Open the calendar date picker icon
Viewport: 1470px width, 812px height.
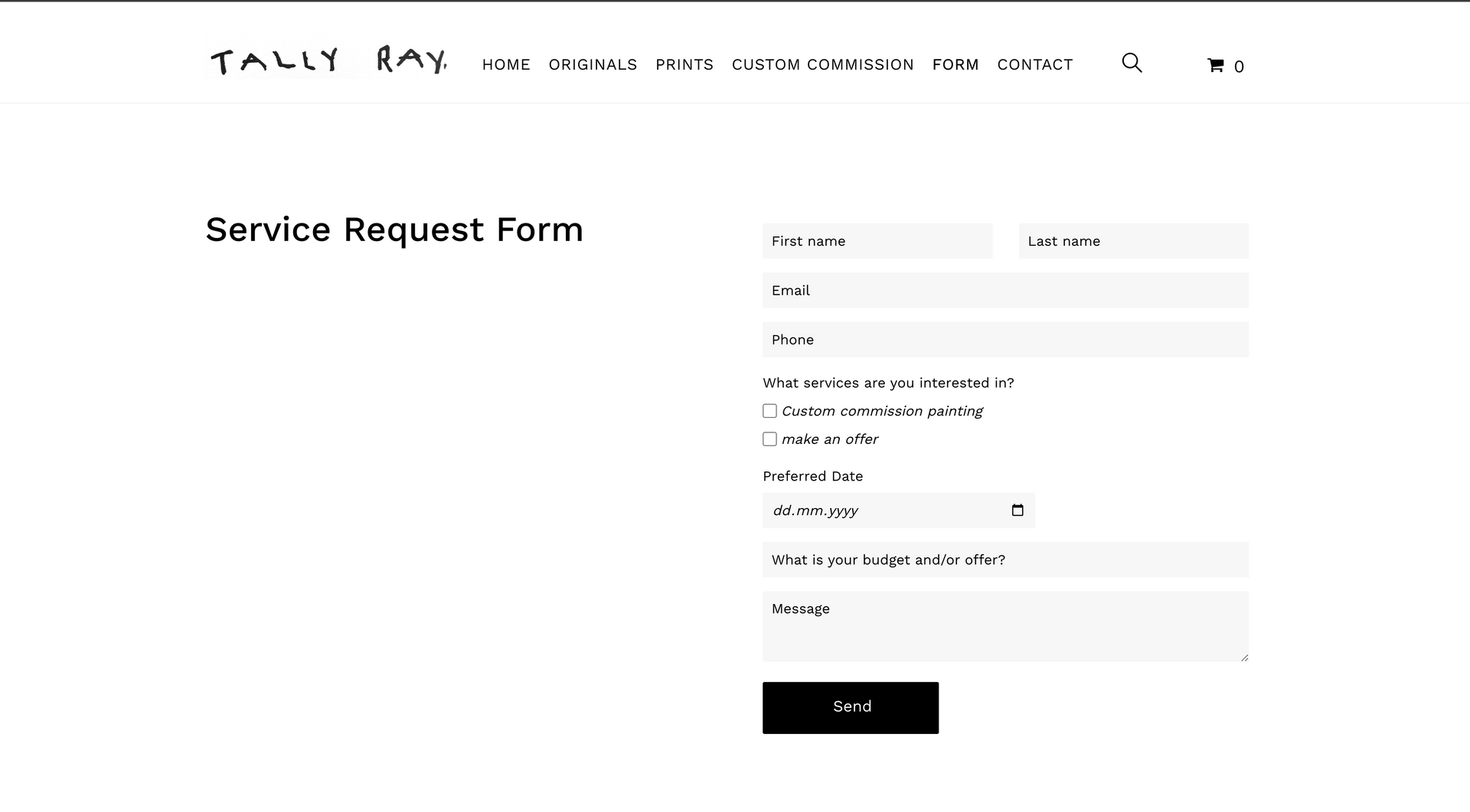tap(1018, 510)
